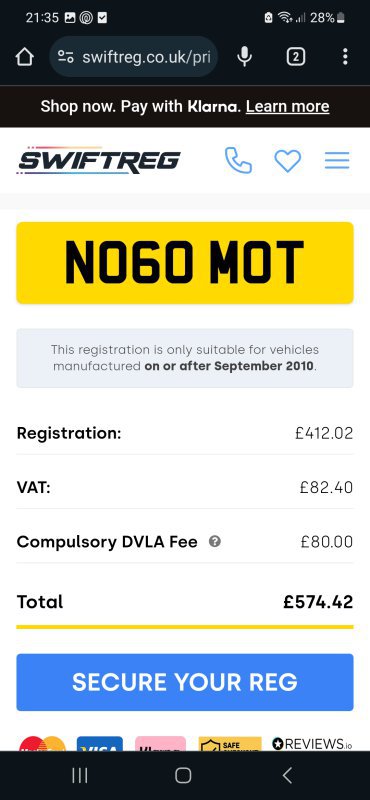Tap the NO60 MOT number plate
This screenshot has width=370, height=800.
coord(185,263)
